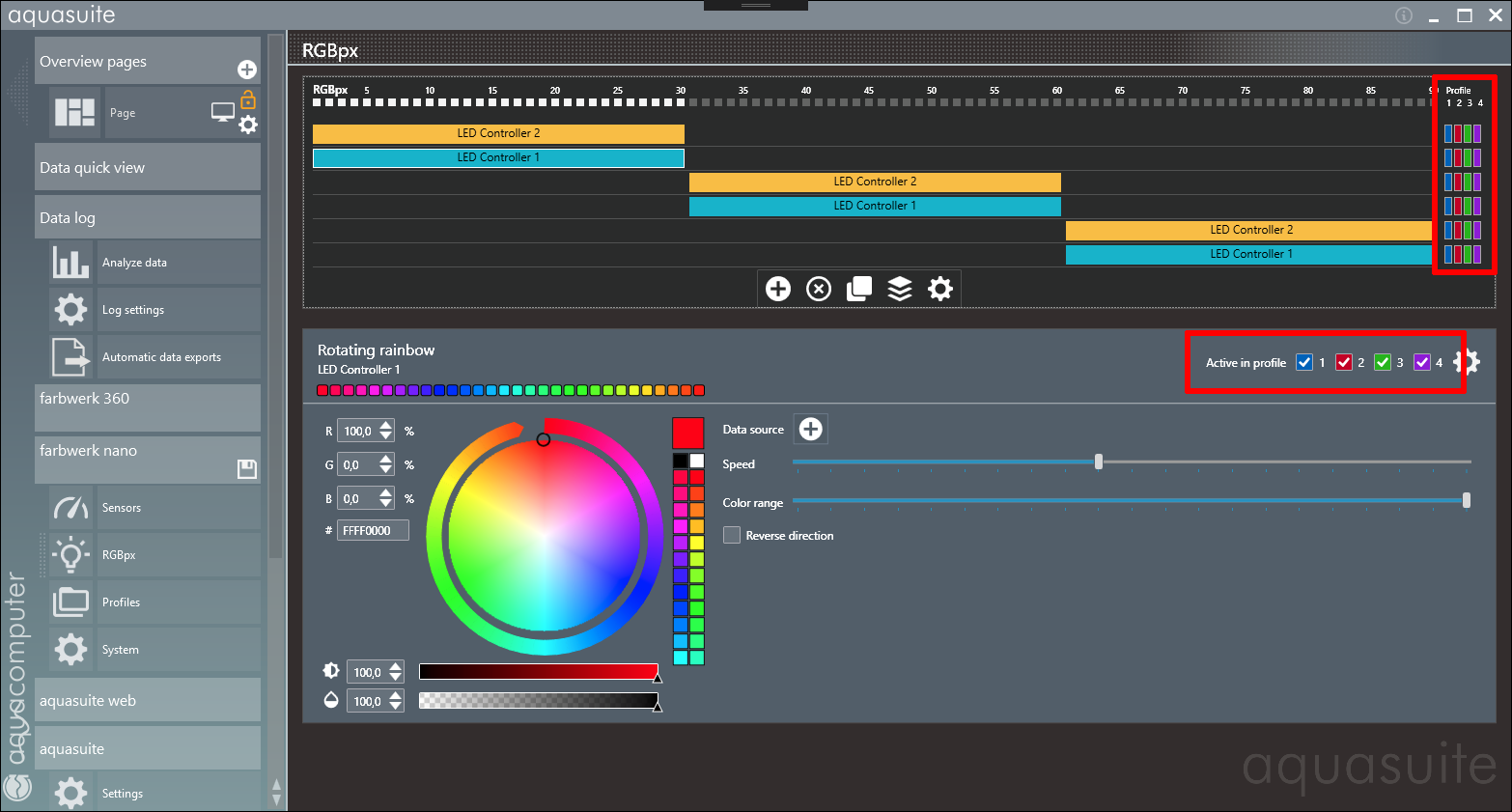Click the add effect plus icon
Viewport: 1512px width, 812px height.
pyautogui.click(x=778, y=289)
